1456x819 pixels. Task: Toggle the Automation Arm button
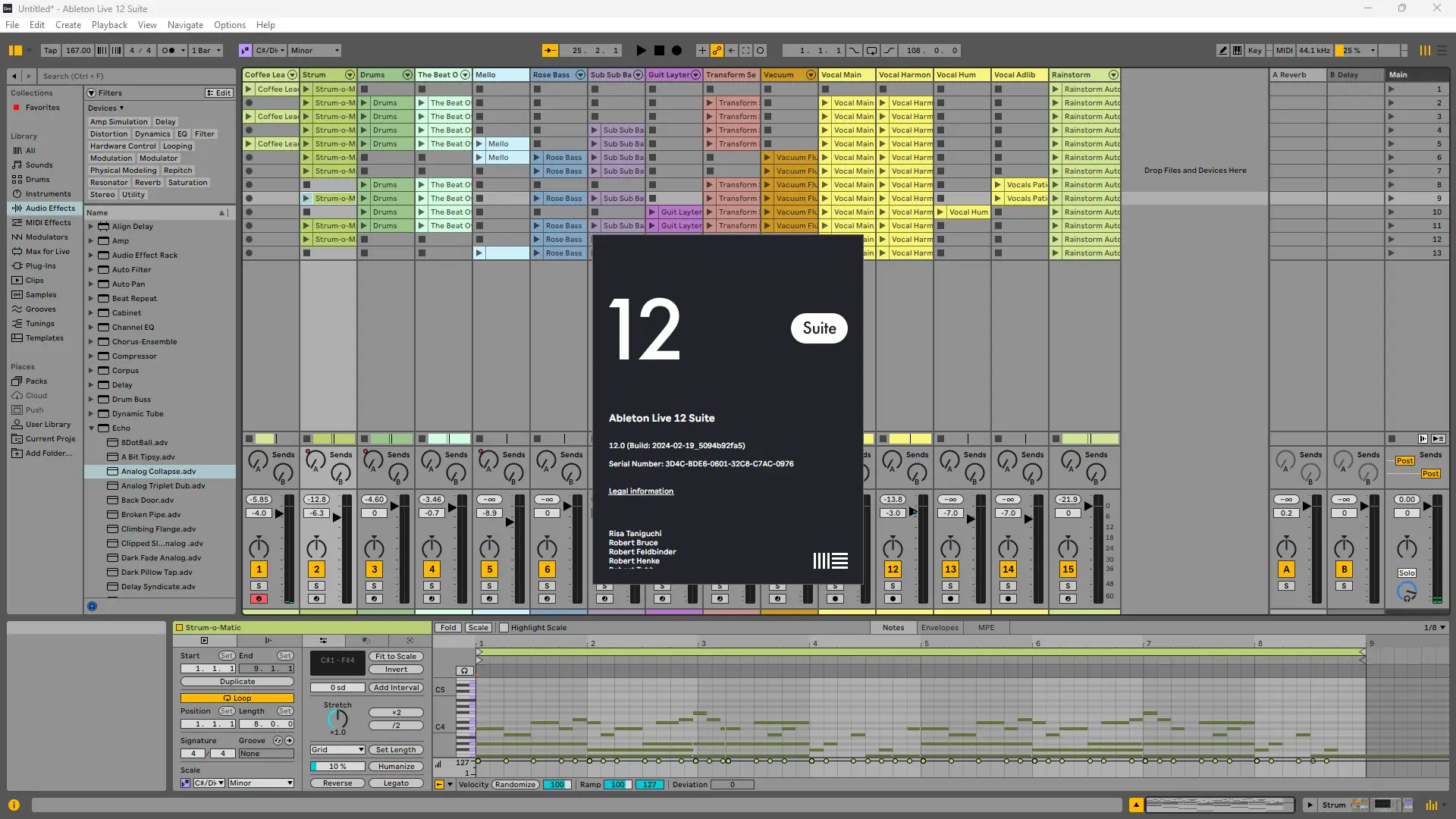[x=717, y=51]
